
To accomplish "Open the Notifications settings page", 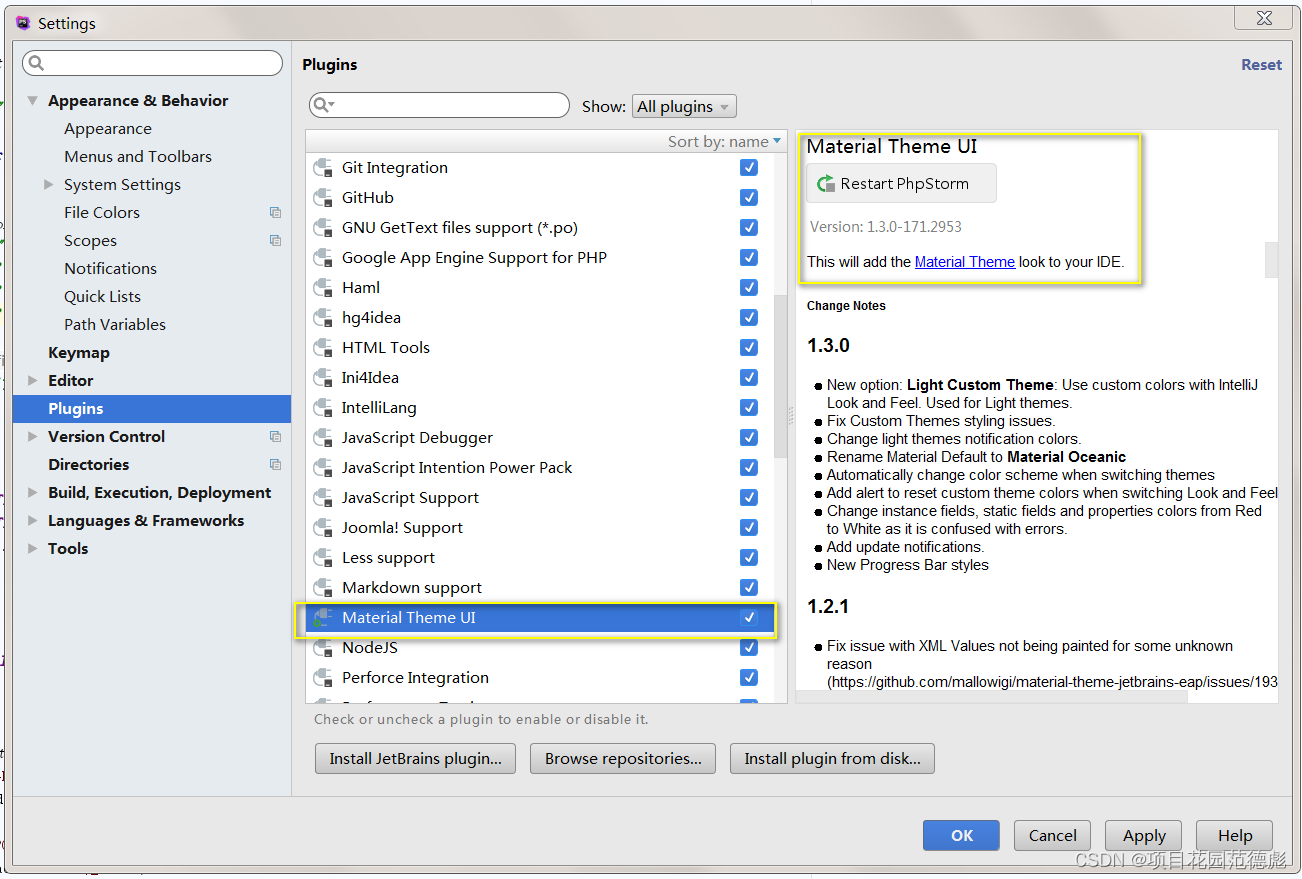I will [111, 269].
